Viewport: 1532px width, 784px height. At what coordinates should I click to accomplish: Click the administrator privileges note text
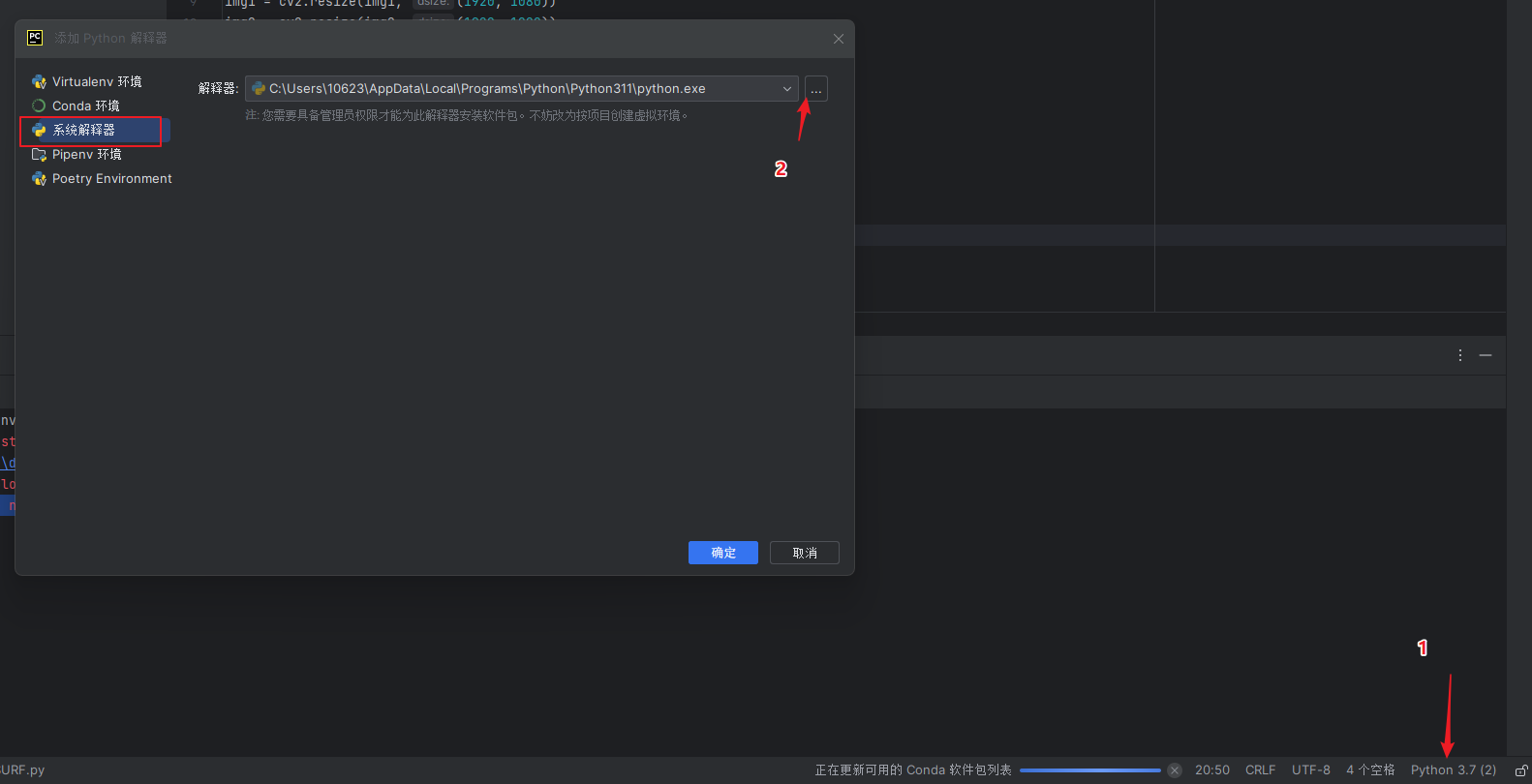click(467, 115)
